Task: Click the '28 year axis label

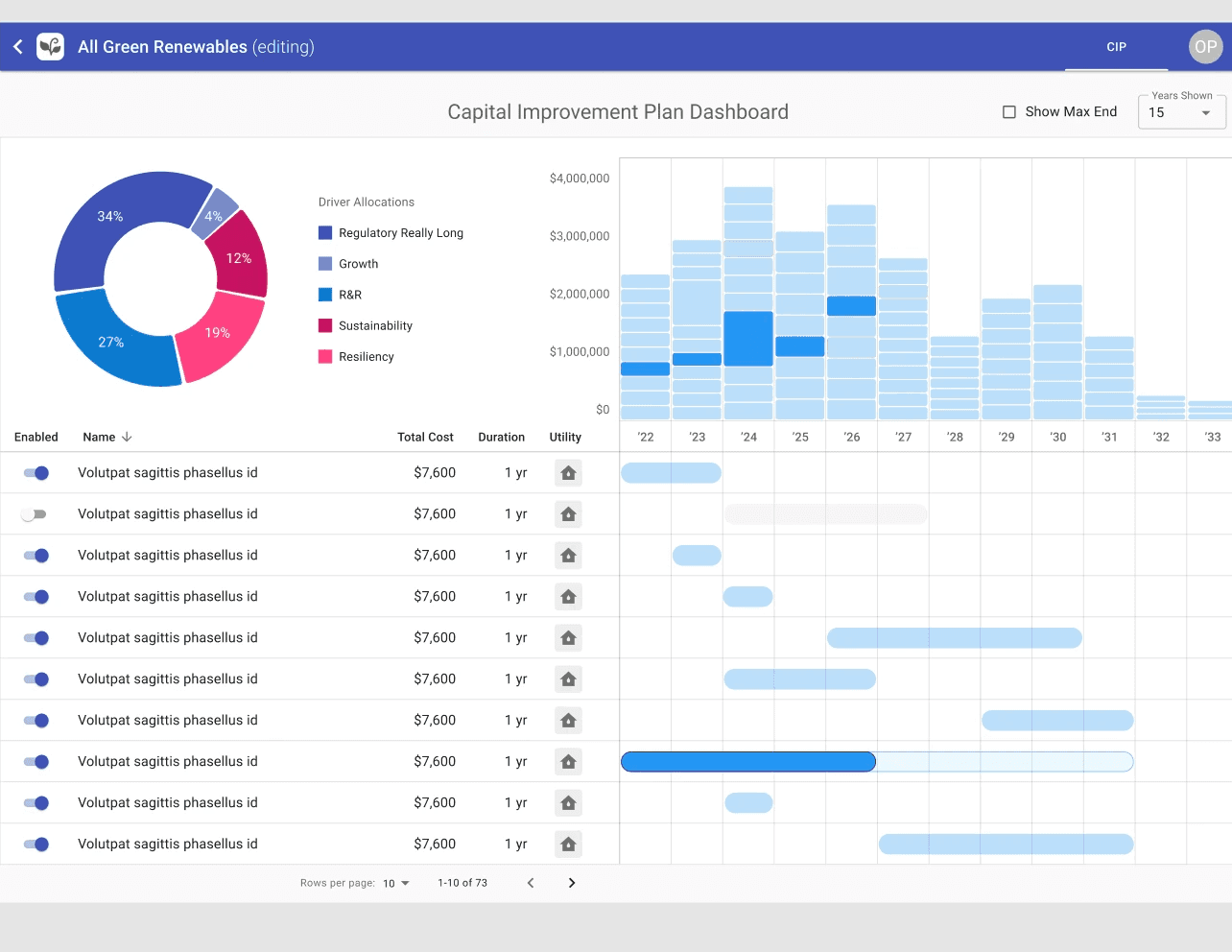Action: click(x=955, y=437)
